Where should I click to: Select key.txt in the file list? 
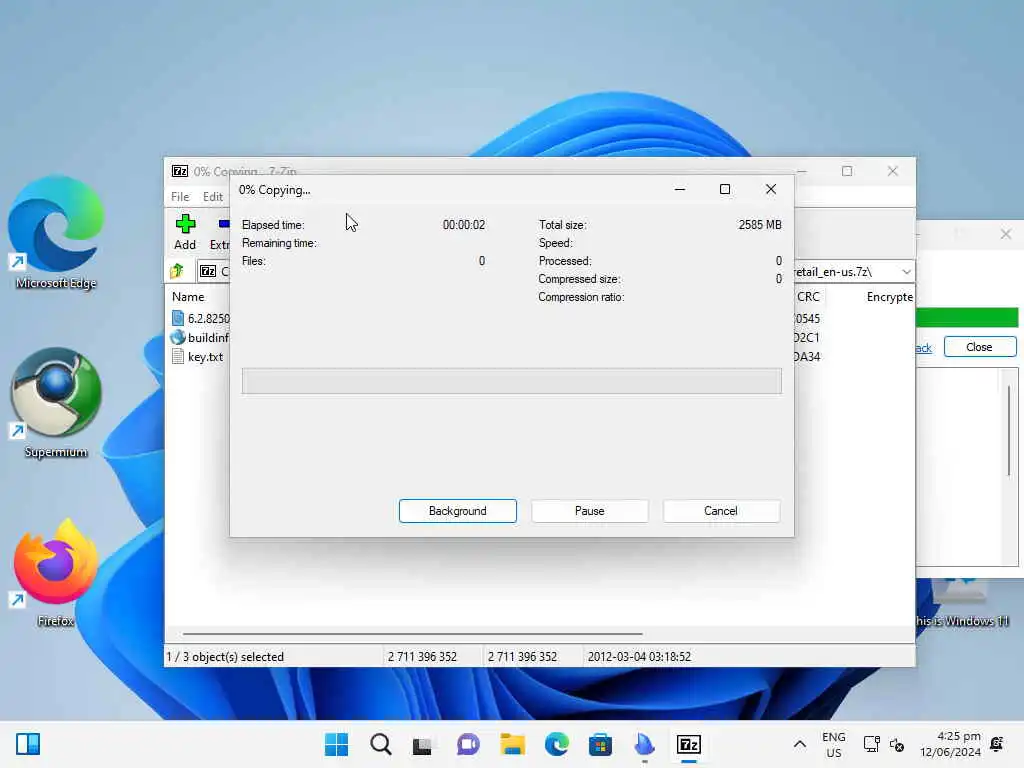pyautogui.click(x=198, y=357)
